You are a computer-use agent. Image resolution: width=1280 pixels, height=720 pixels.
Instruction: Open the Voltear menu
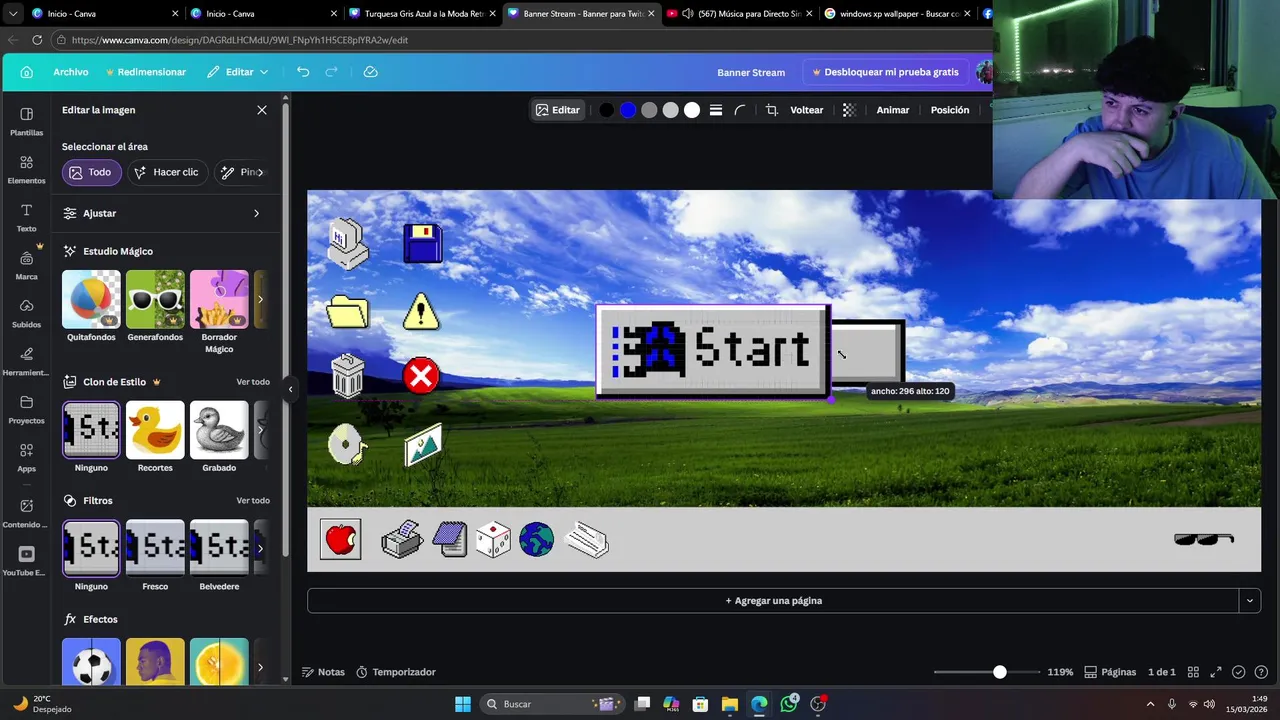click(807, 110)
